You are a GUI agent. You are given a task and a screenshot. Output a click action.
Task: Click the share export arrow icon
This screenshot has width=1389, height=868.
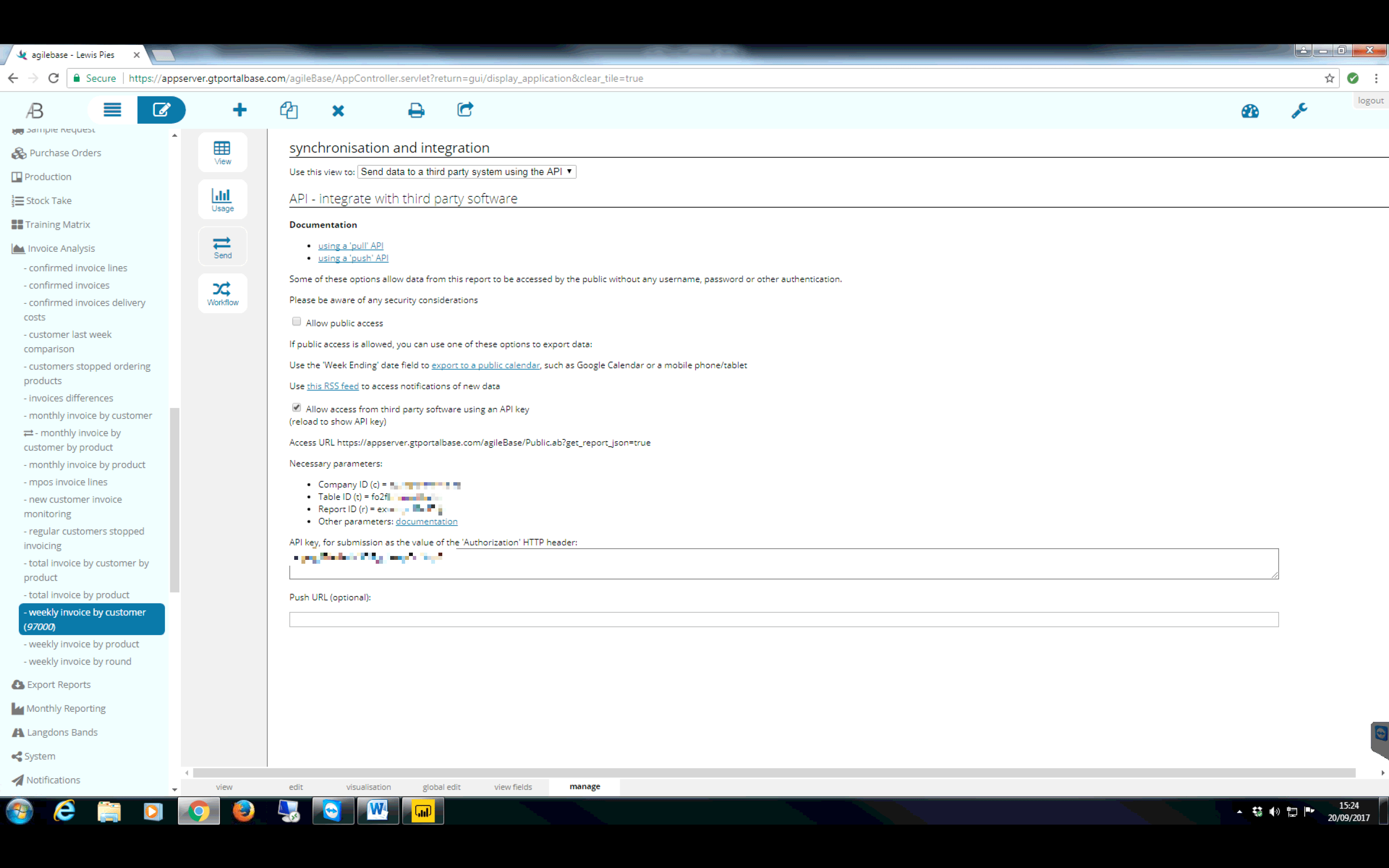tap(465, 109)
